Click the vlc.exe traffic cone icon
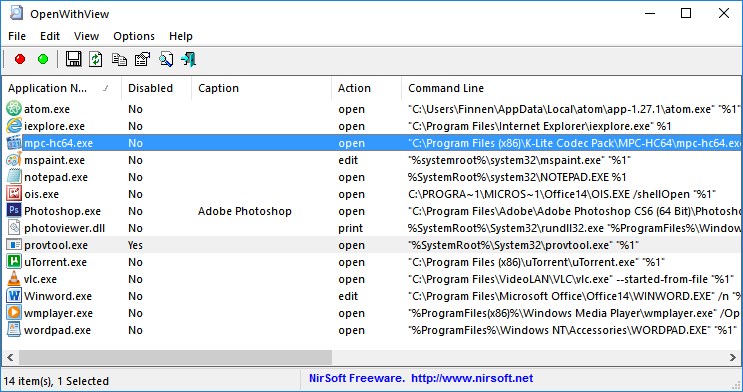Image resolution: width=743 pixels, height=392 pixels. [14, 279]
